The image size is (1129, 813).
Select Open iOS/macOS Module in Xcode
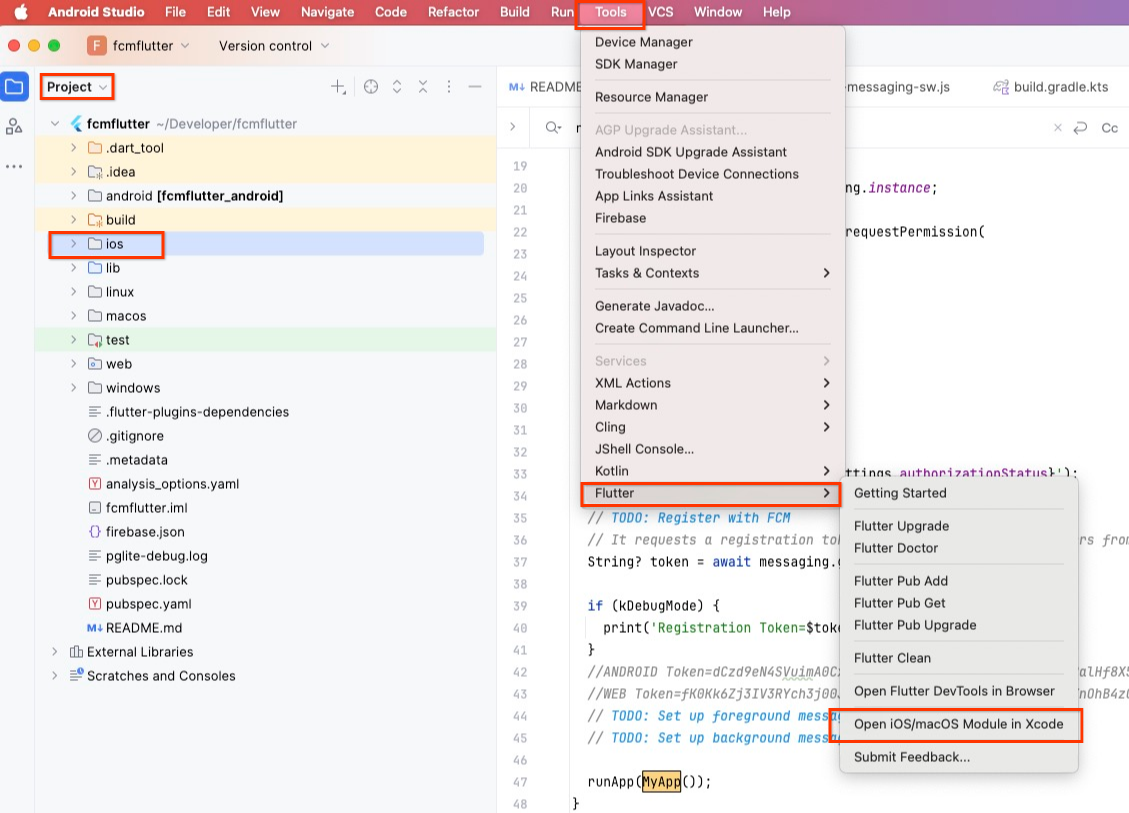tap(958, 724)
